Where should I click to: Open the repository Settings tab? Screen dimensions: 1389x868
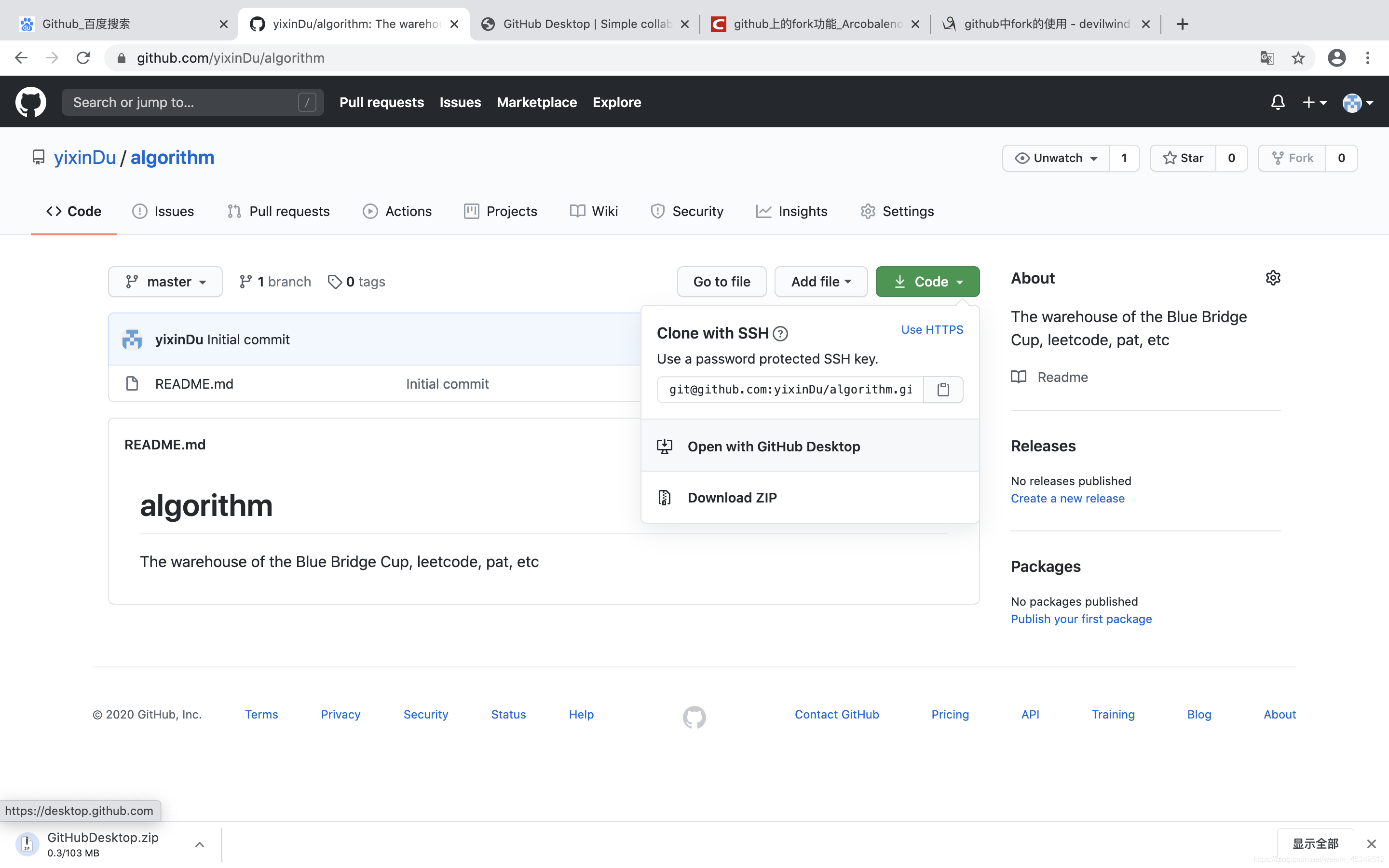pos(897,211)
